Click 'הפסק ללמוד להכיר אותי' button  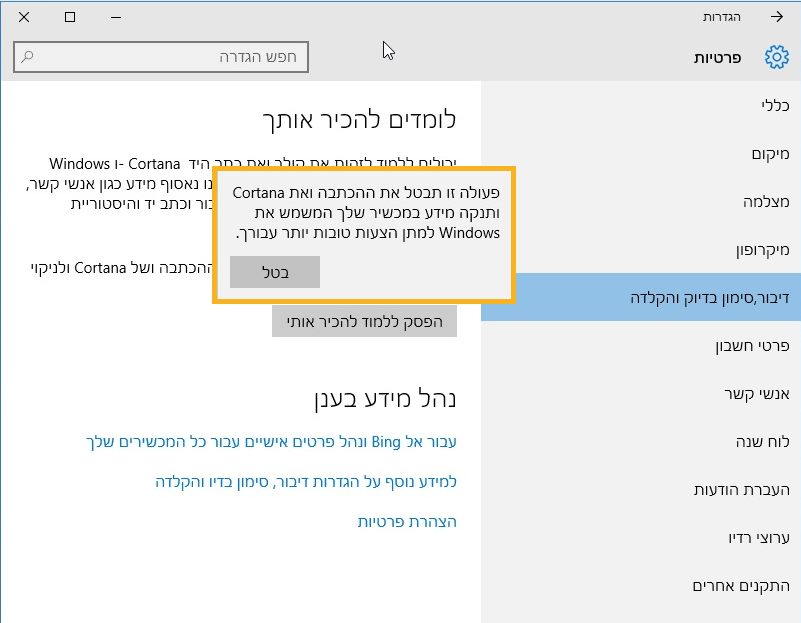pos(364,320)
